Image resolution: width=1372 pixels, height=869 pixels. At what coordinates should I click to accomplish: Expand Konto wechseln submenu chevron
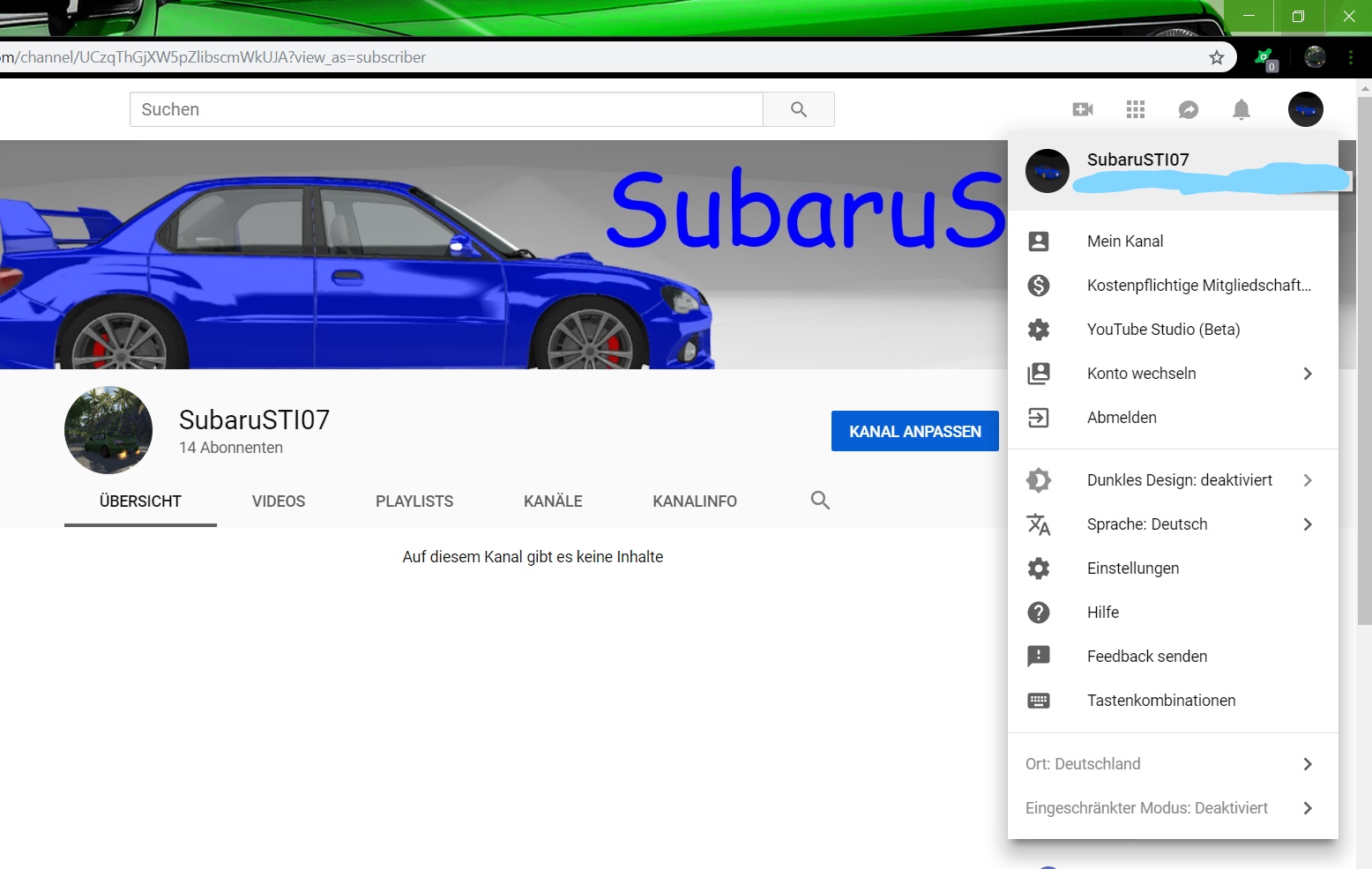tap(1308, 374)
